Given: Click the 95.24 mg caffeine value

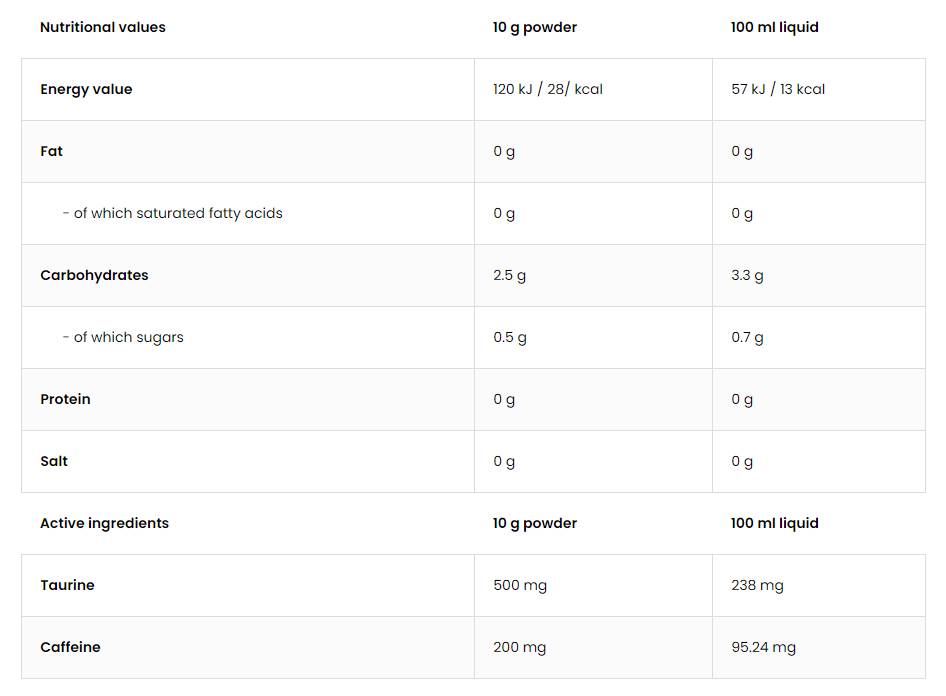Looking at the screenshot, I should (x=763, y=647).
